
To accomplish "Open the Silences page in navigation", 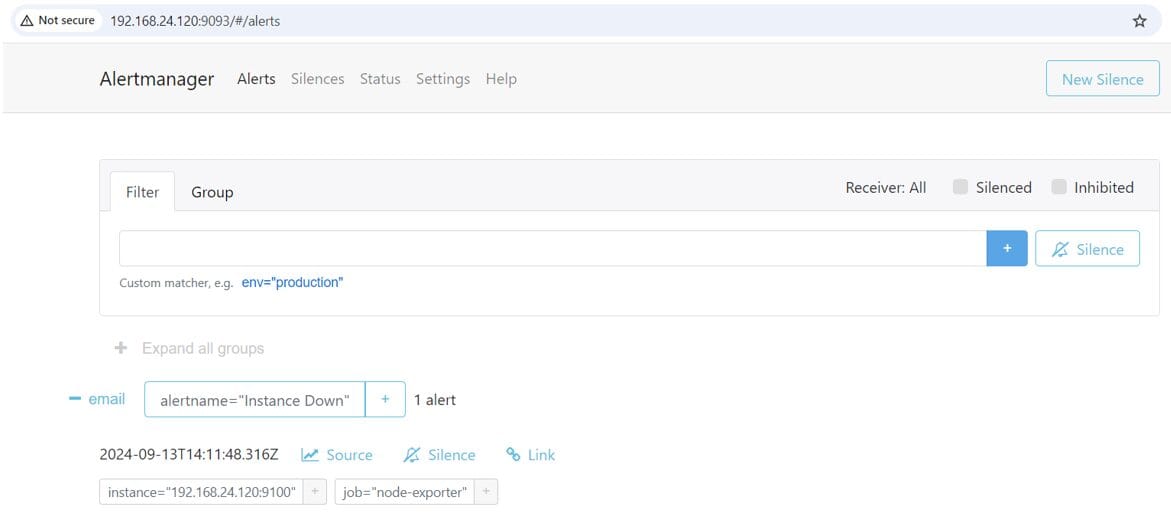I will click(x=317, y=79).
